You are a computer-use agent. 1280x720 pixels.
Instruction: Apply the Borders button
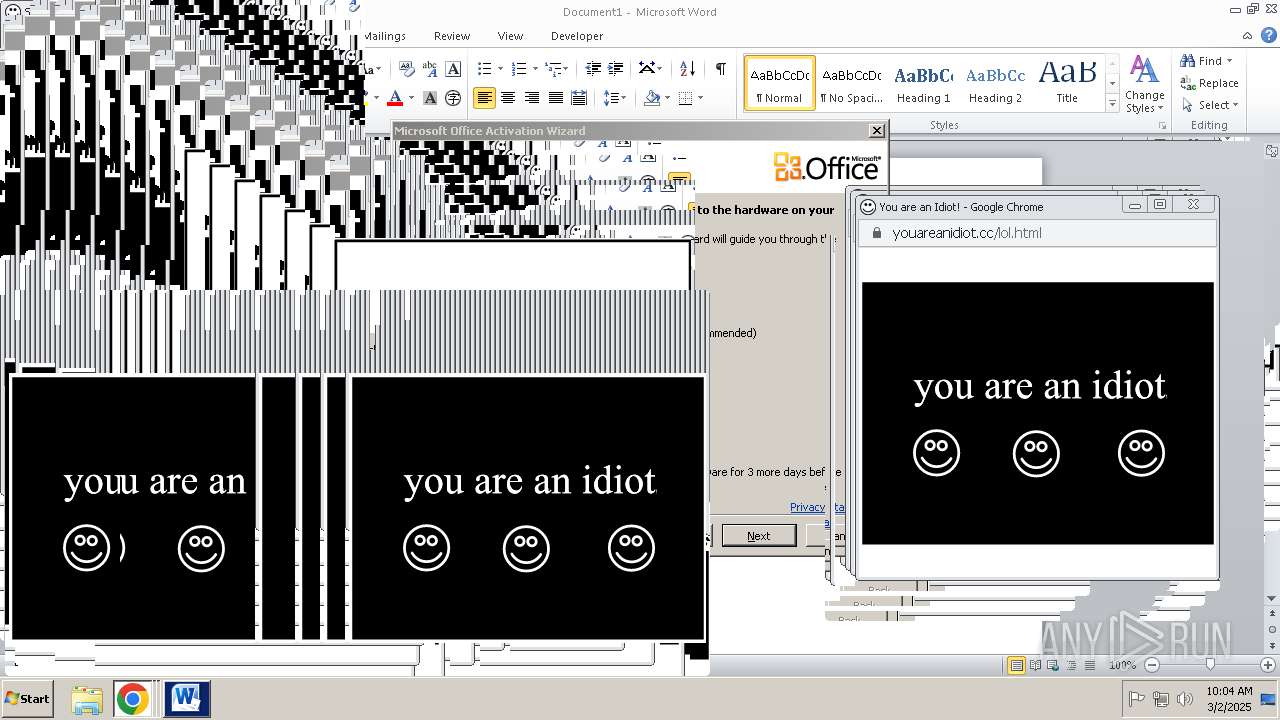pos(685,98)
